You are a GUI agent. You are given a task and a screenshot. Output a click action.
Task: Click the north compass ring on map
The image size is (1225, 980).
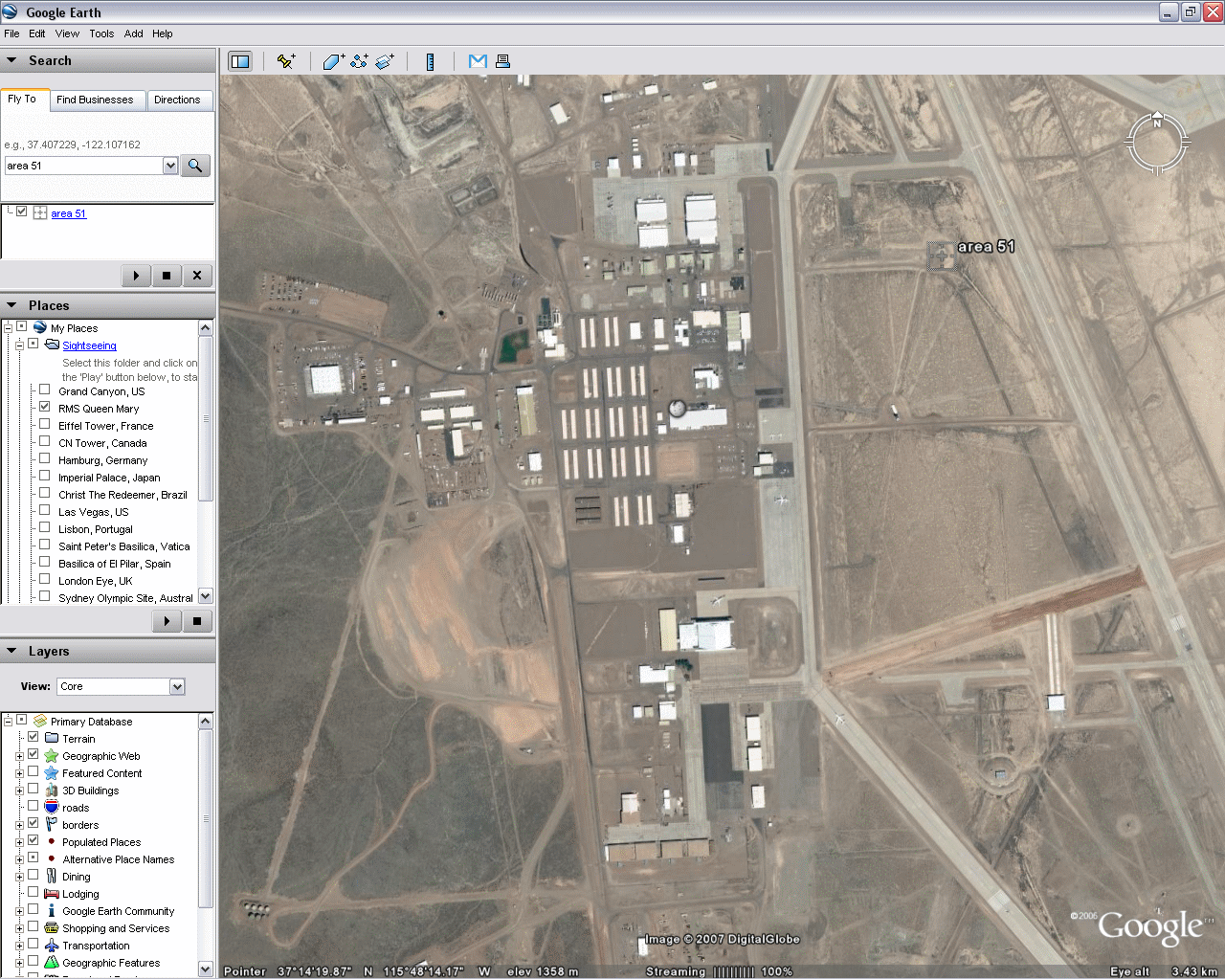coord(1157,144)
